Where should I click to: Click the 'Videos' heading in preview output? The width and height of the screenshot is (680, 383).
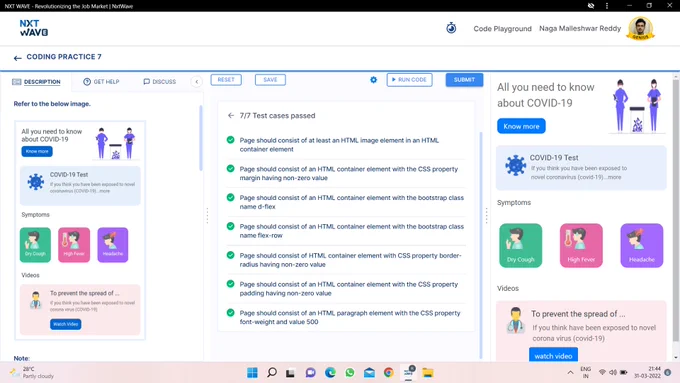(508, 288)
